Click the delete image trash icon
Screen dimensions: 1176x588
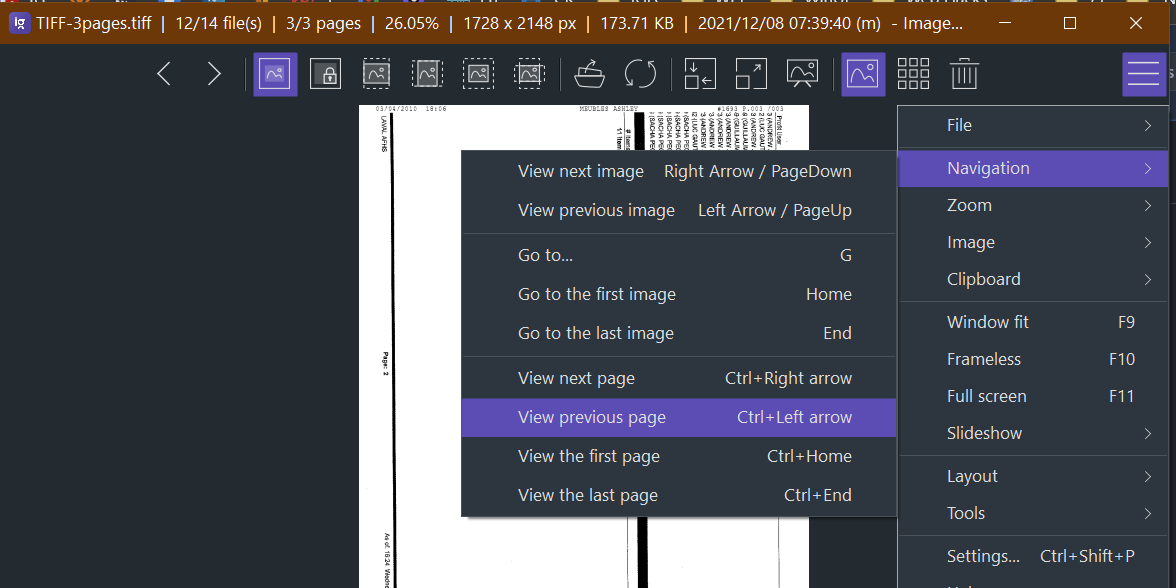(961, 73)
